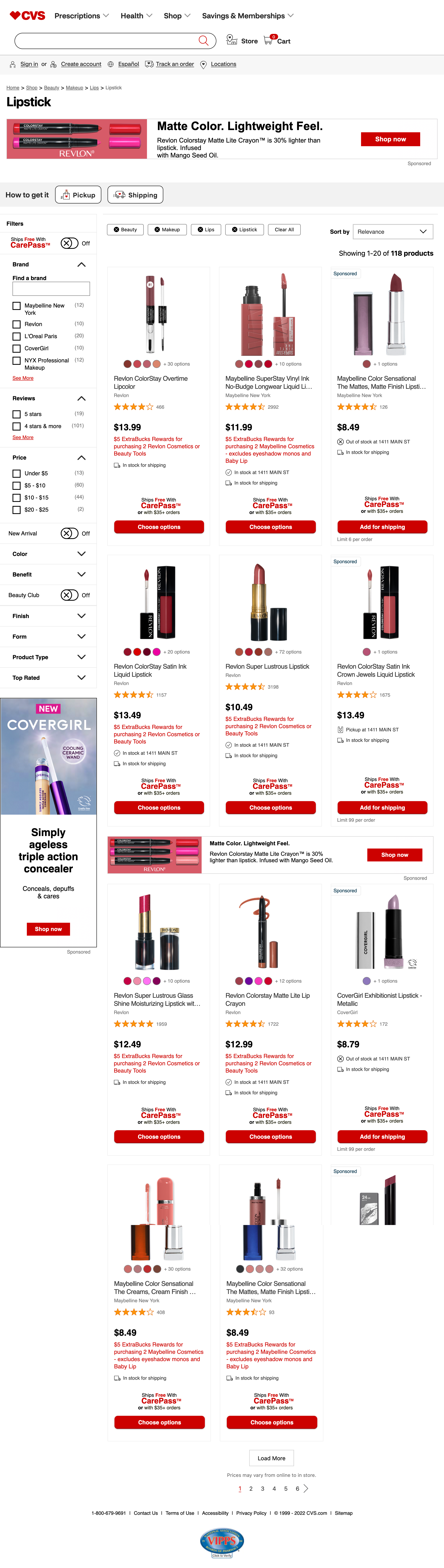Click the Locations pin icon
The width and height of the screenshot is (444, 1568).
tap(203, 65)
